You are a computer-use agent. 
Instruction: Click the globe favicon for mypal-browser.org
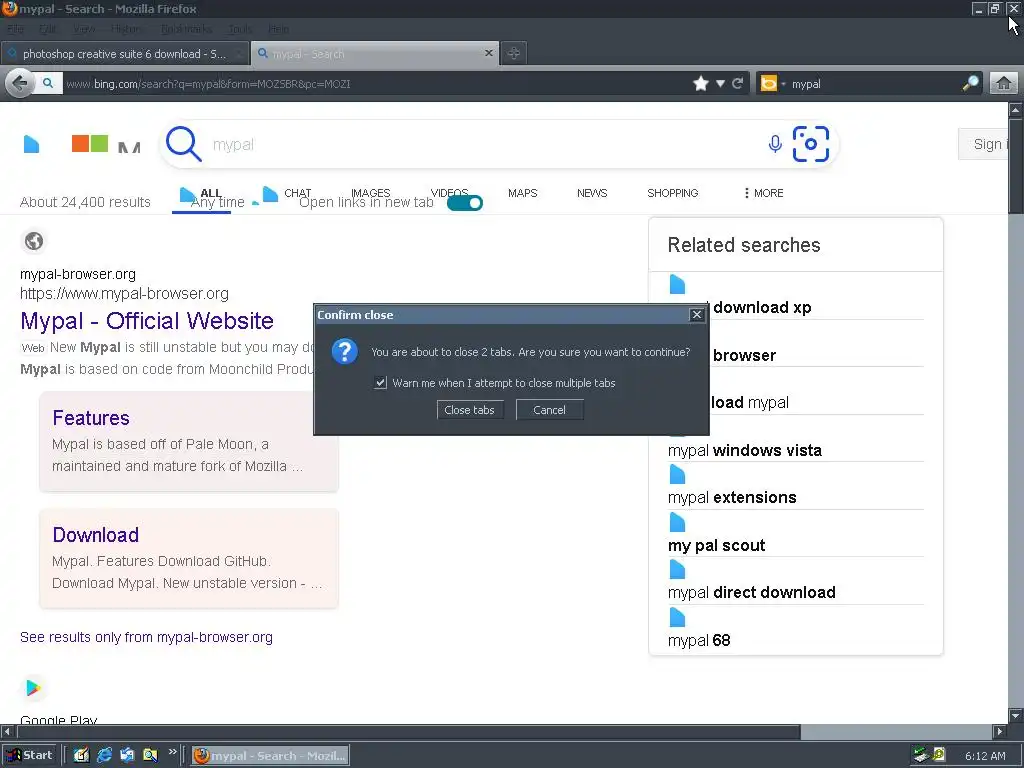point(34,241)
